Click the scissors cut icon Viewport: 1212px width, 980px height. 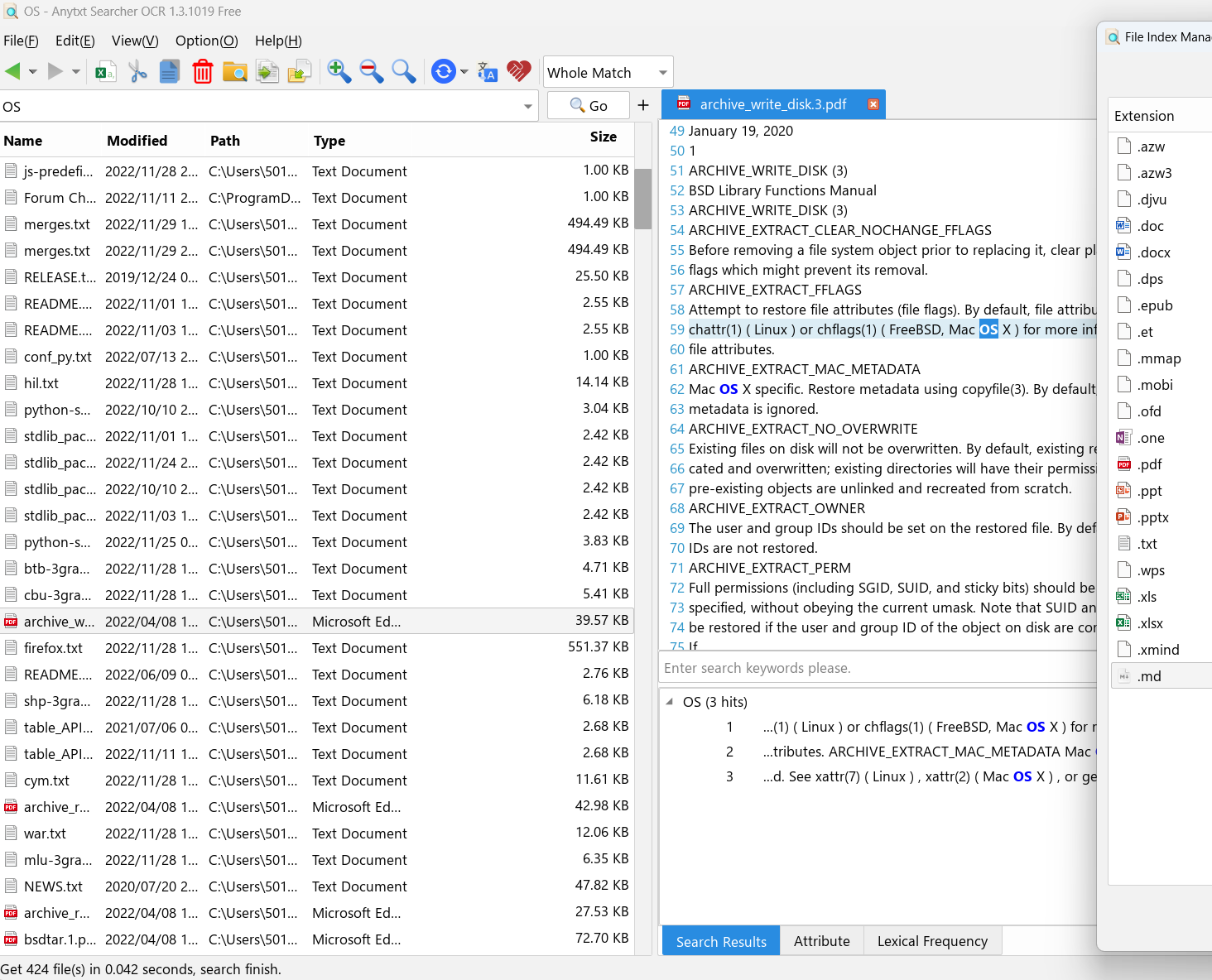pos(137,72)
